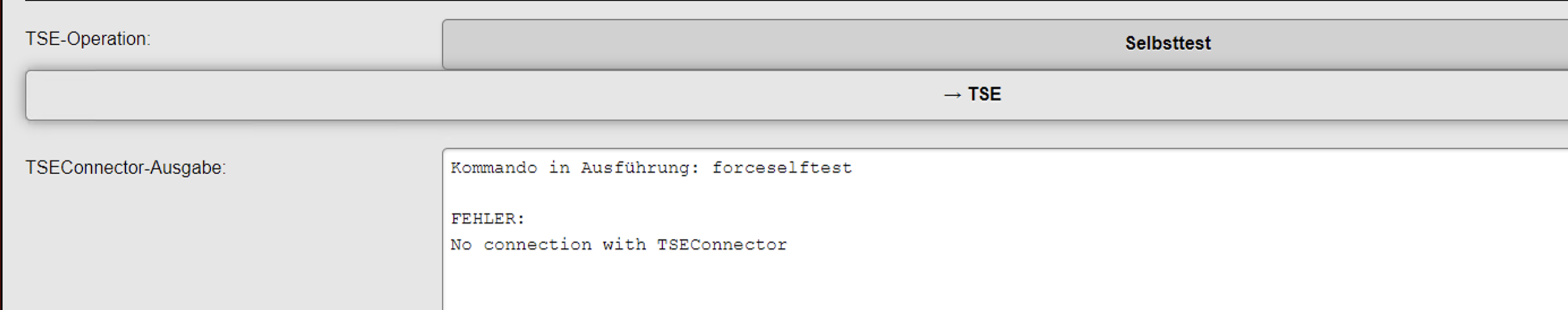This screenshot has height=310, width=1568.
Task: Click the "FEHLER:" line in the output
Action: [488, 219]
